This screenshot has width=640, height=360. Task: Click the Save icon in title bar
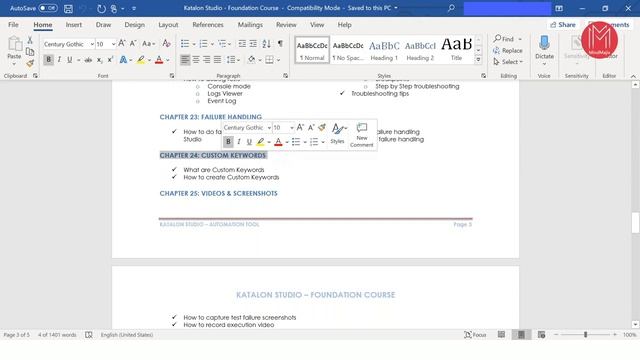(69, 9)
